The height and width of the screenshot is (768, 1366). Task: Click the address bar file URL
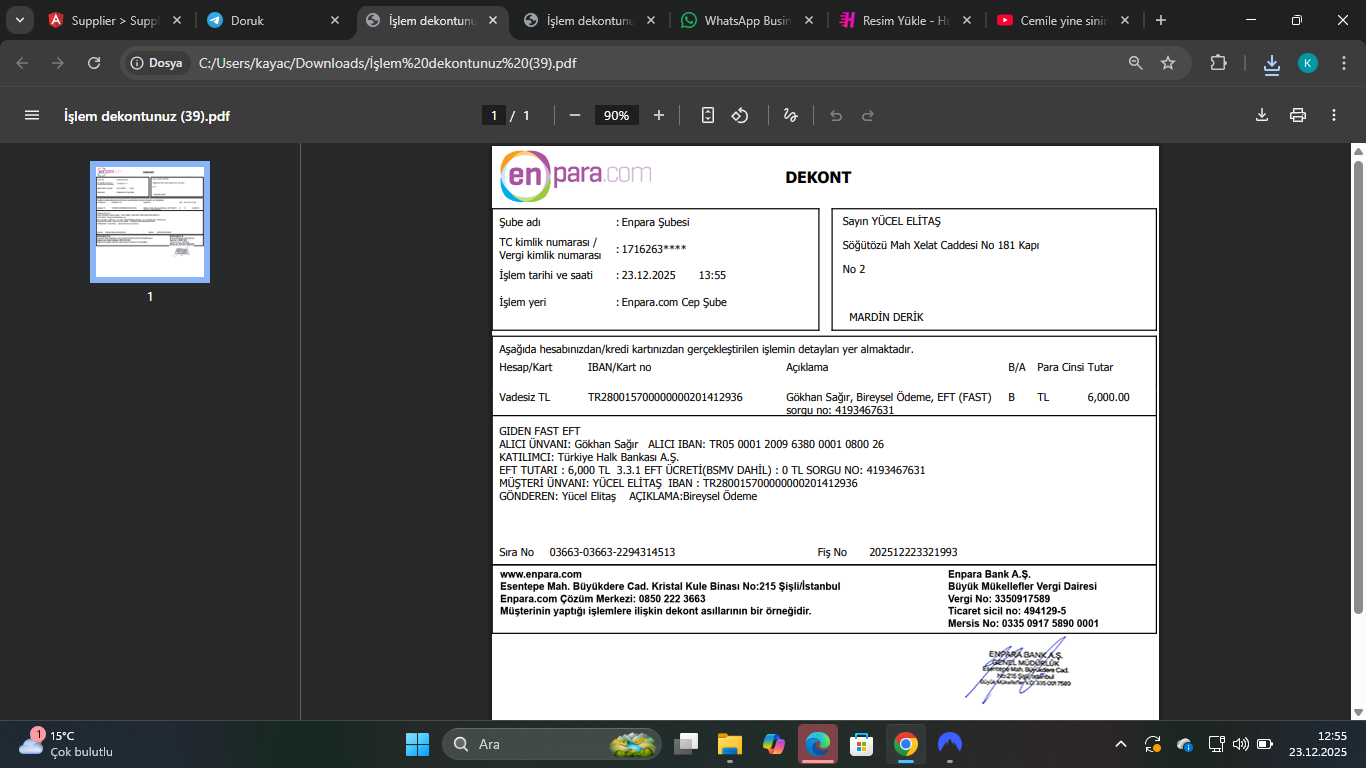387,63
